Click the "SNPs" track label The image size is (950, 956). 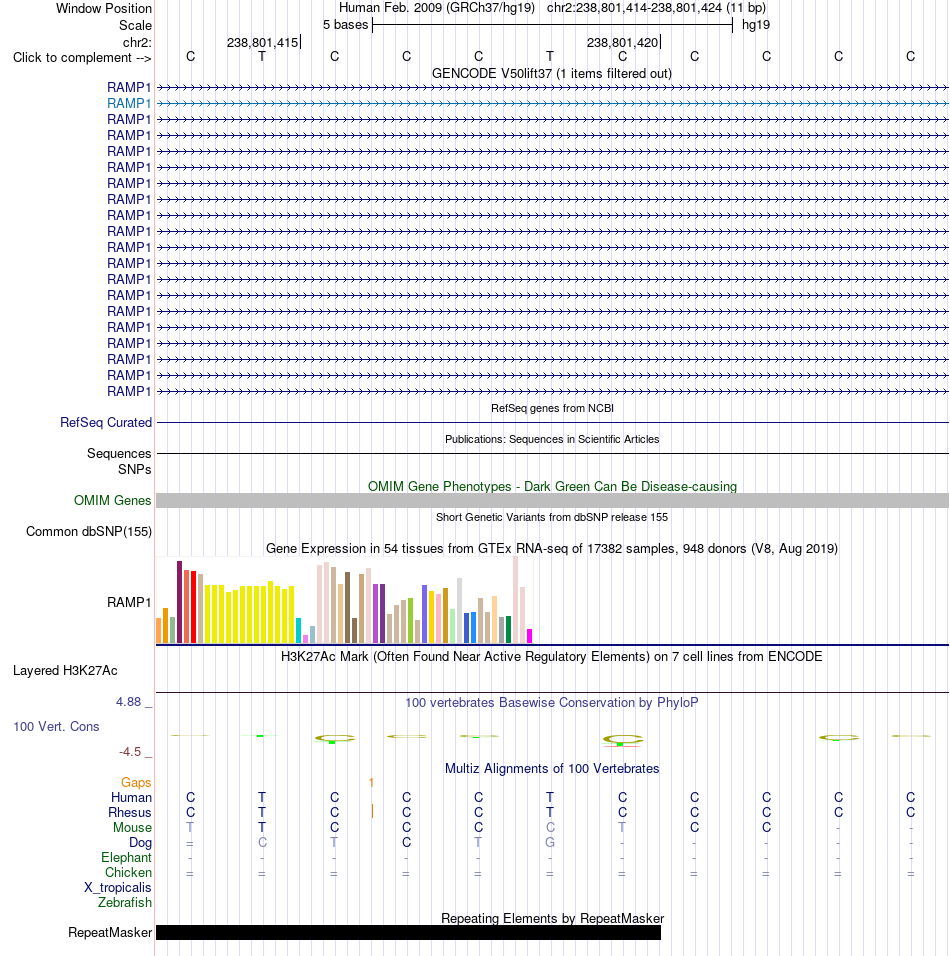pyautogui.click(x=135, y=469)
